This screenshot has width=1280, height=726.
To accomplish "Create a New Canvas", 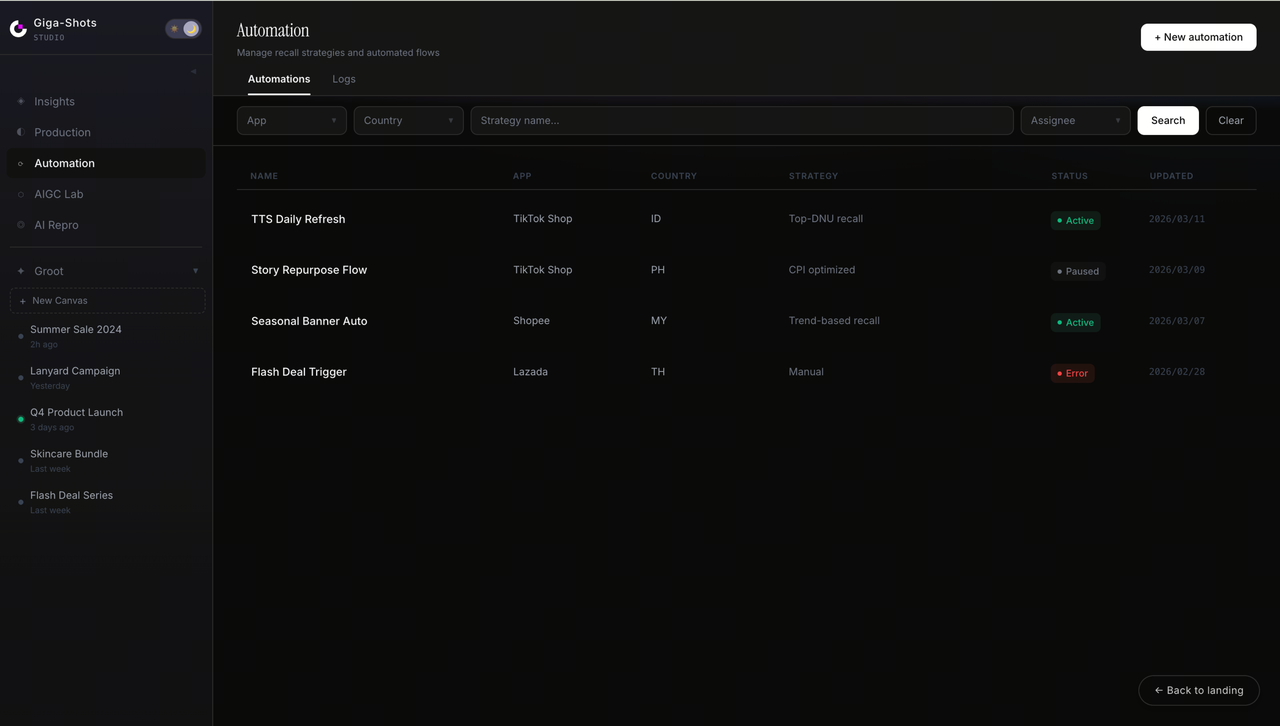I will click(x=107, y=300).
